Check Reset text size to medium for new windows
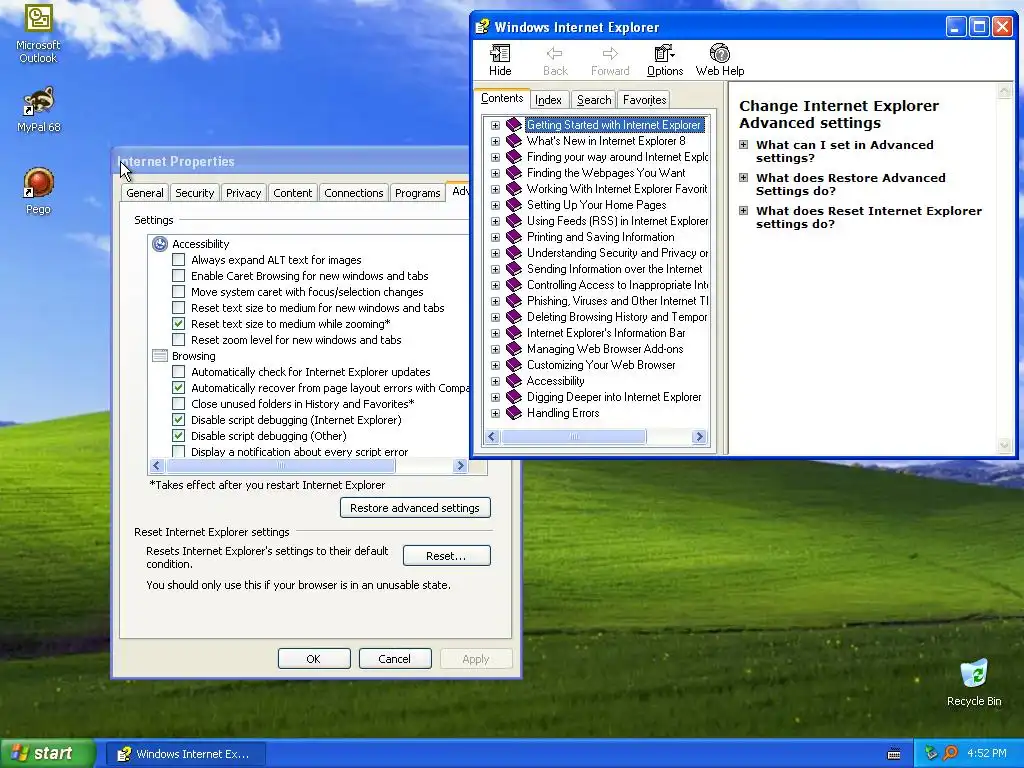 (178, 308)
